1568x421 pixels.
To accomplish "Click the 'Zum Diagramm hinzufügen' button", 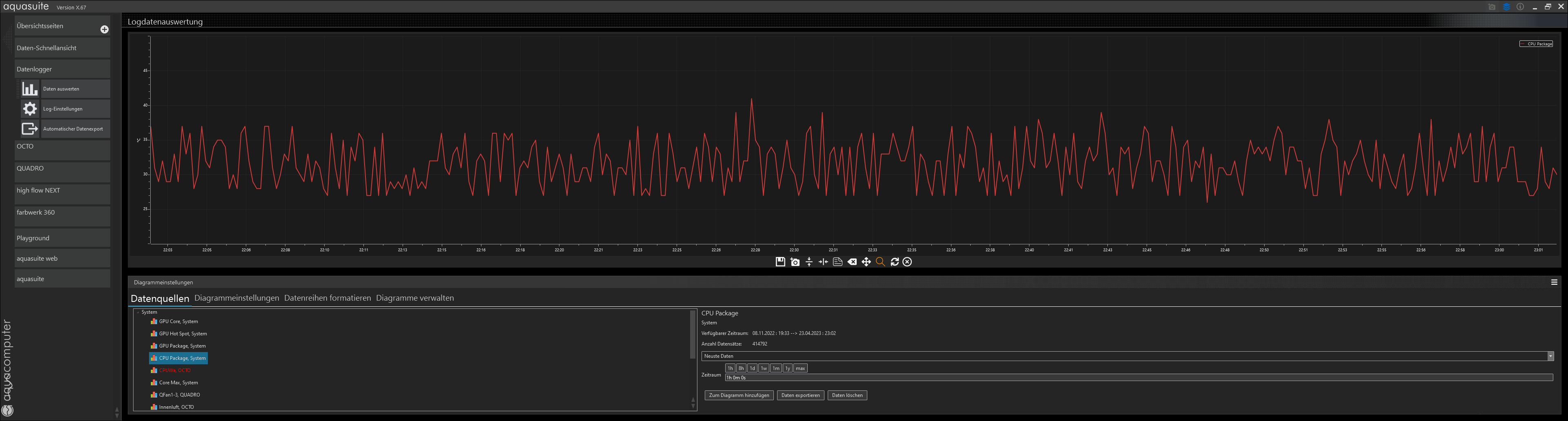I will pyautogui.click(x=739, y=395).
